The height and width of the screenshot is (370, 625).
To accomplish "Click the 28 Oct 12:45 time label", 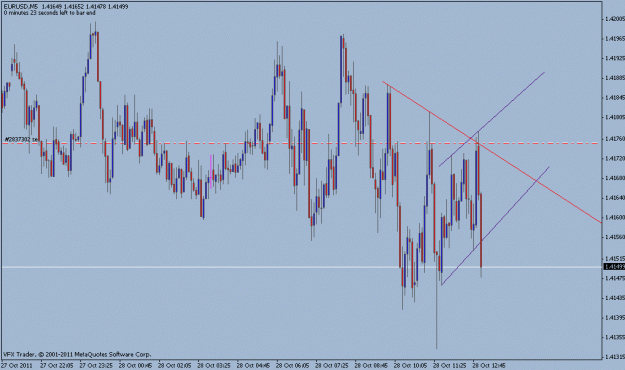I will pyautogui.click(x=489, y=365).
